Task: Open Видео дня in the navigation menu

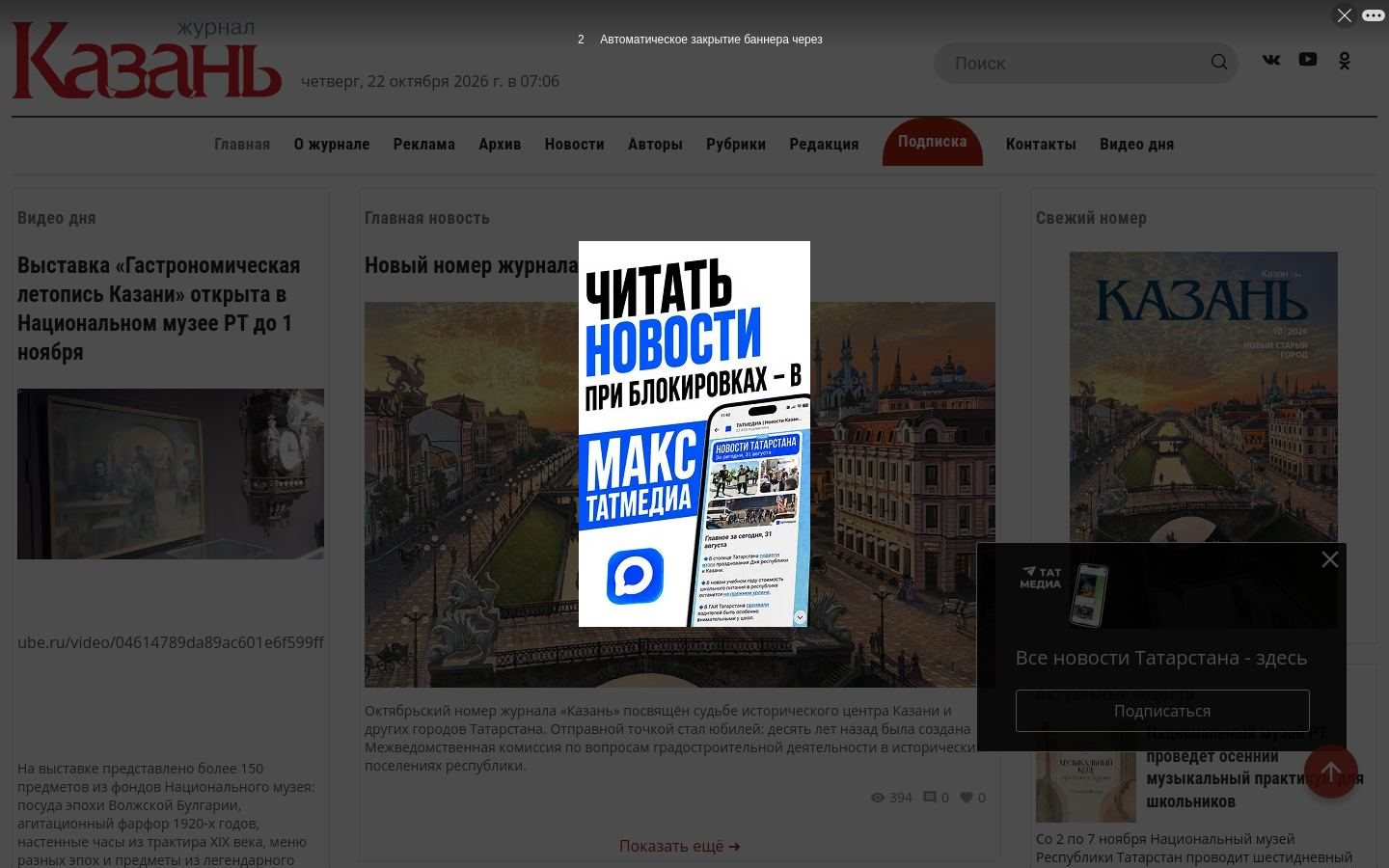Action: [x=1136, y=145]
